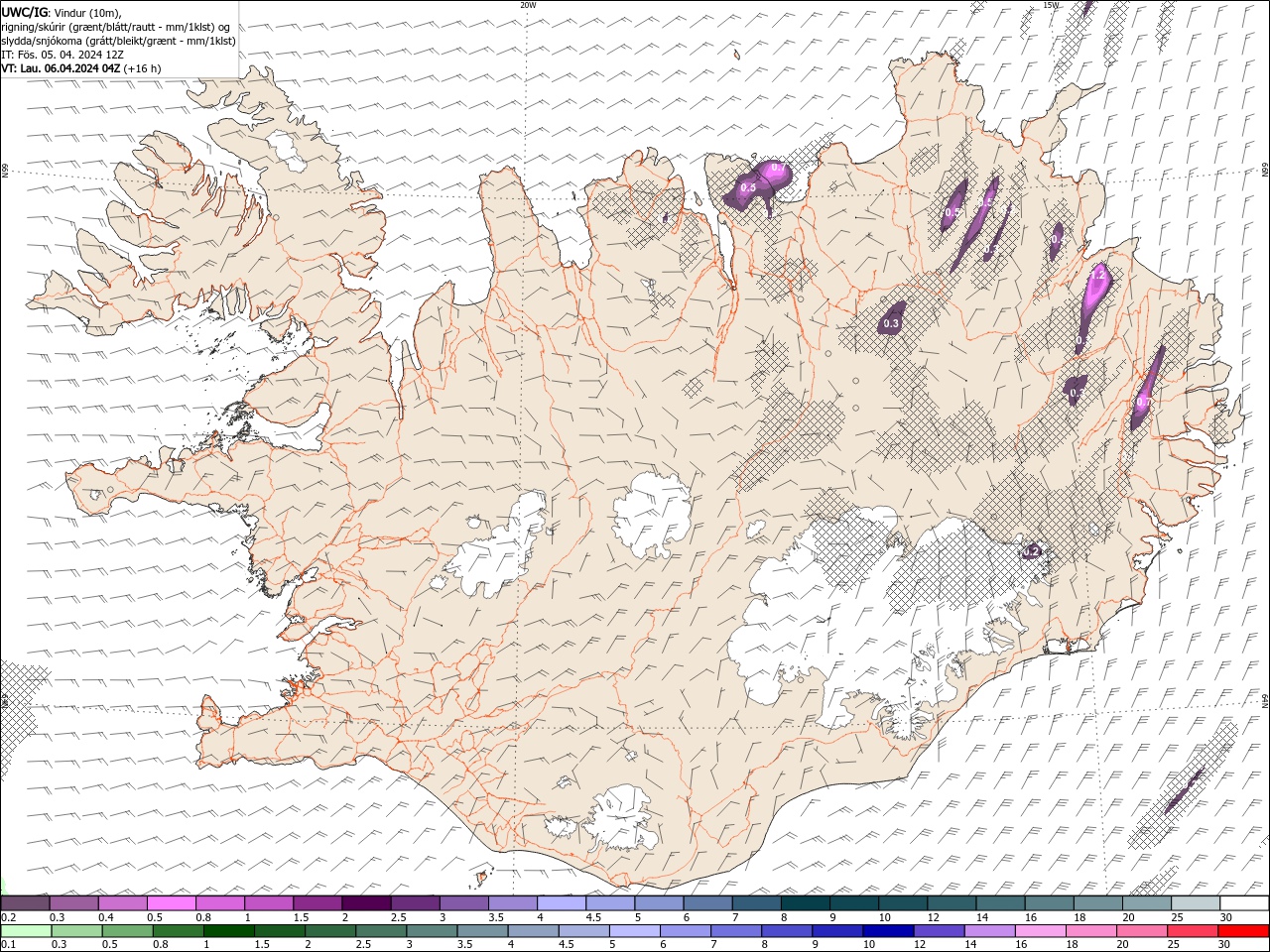Click the slate blue swatch labeled 6 in upper legend
This screenshot has width=1270, height=952.
point(708,903)
